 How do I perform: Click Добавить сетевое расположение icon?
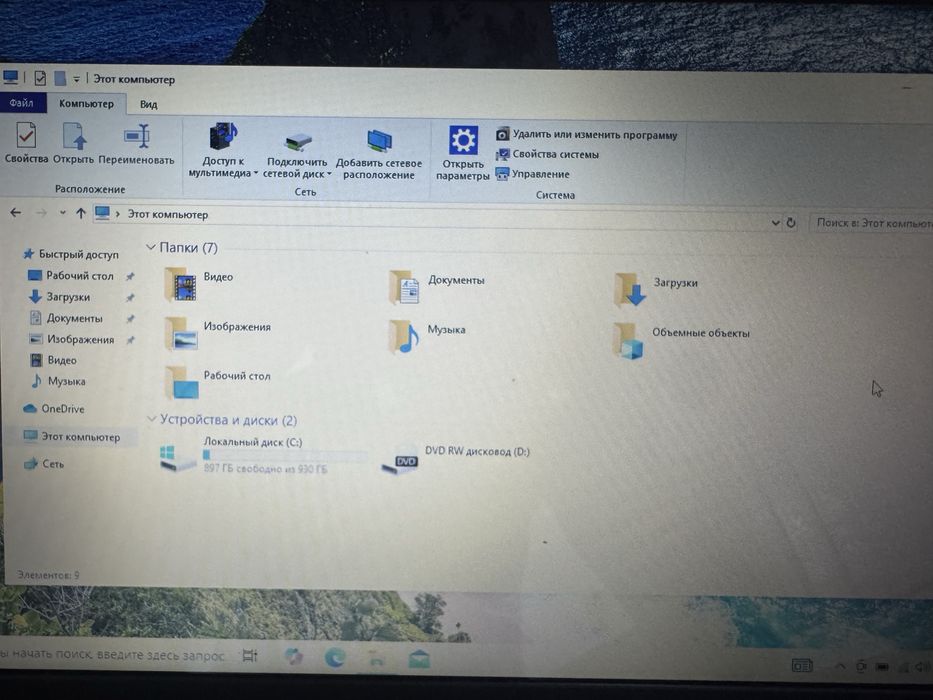click(x=379, y=142)
